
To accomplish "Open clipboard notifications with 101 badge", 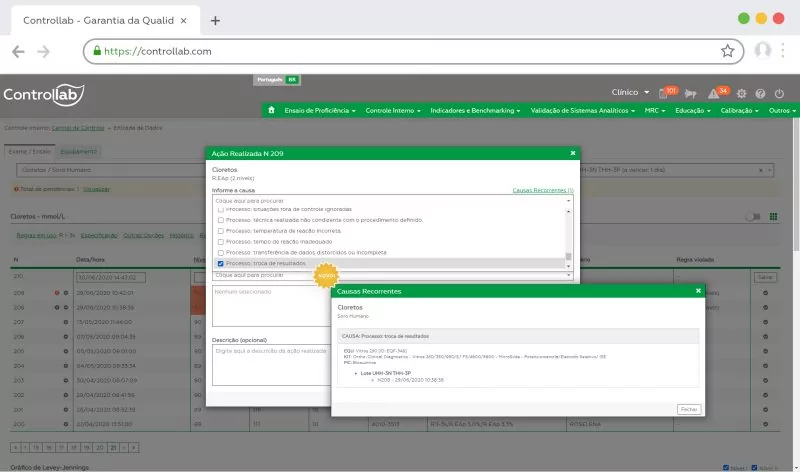I will [x=667, y=92].
